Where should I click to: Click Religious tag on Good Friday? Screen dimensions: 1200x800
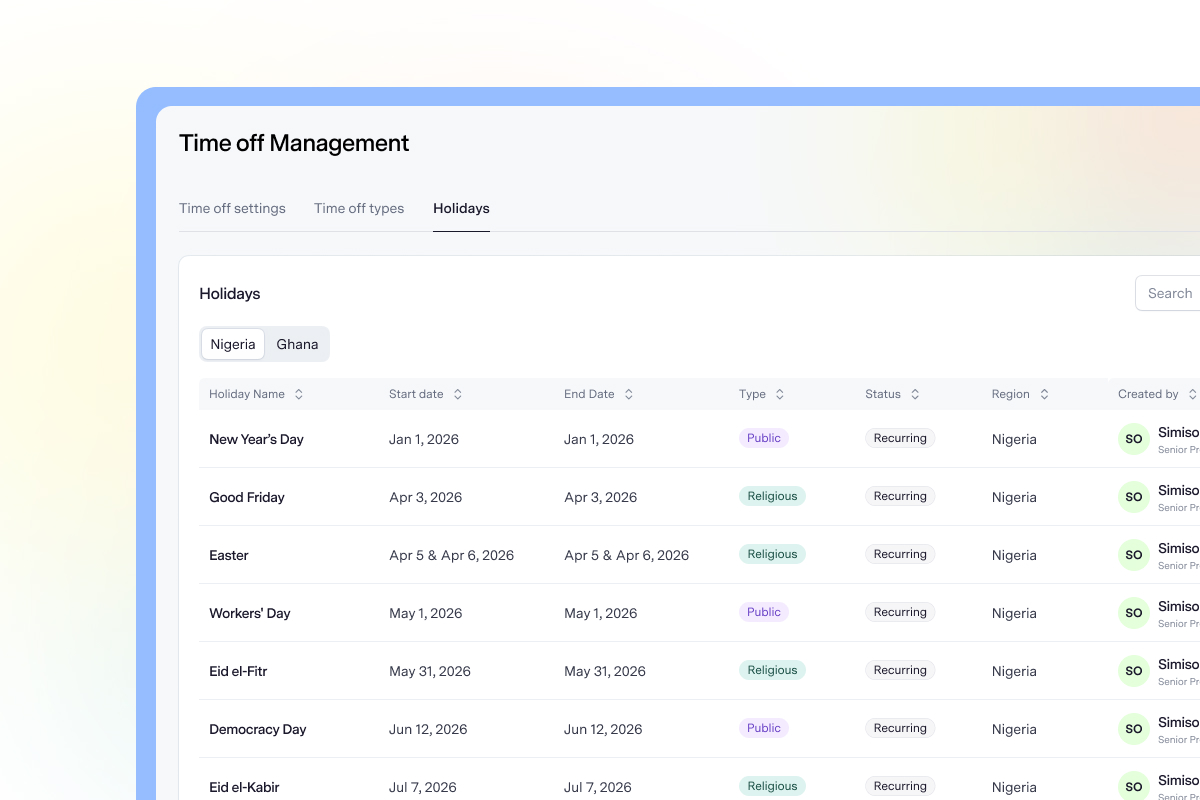772,496
